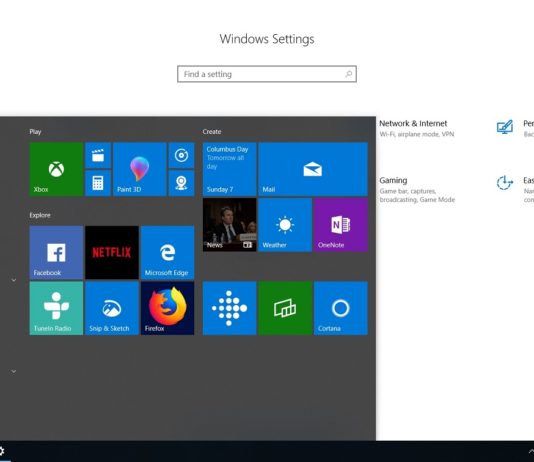
Task: Launch Movies & TV clapperboard tile
Action: (x=98, y=156)
